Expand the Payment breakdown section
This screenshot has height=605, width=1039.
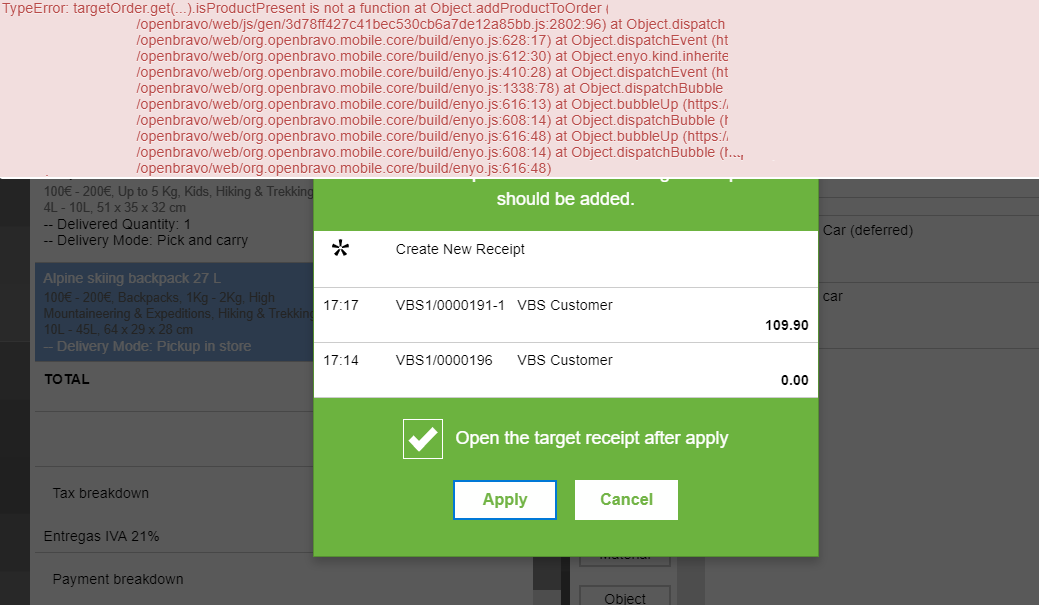pyautogui.click(x=118, y=579)
